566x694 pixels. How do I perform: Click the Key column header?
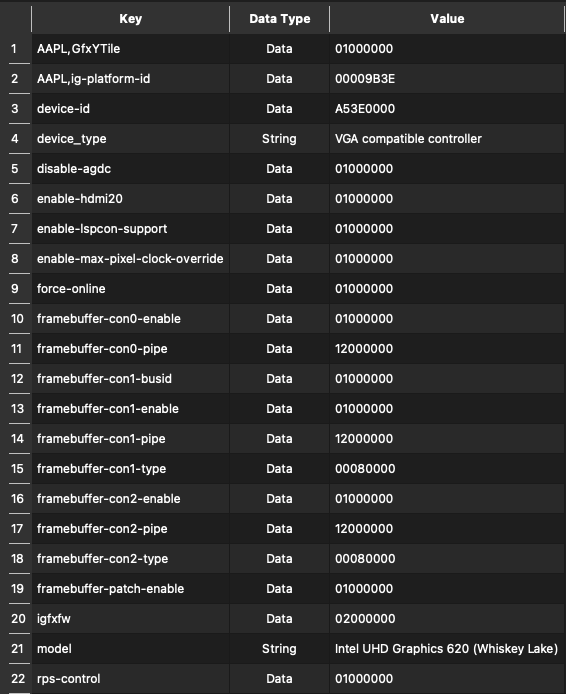point(131,19)
